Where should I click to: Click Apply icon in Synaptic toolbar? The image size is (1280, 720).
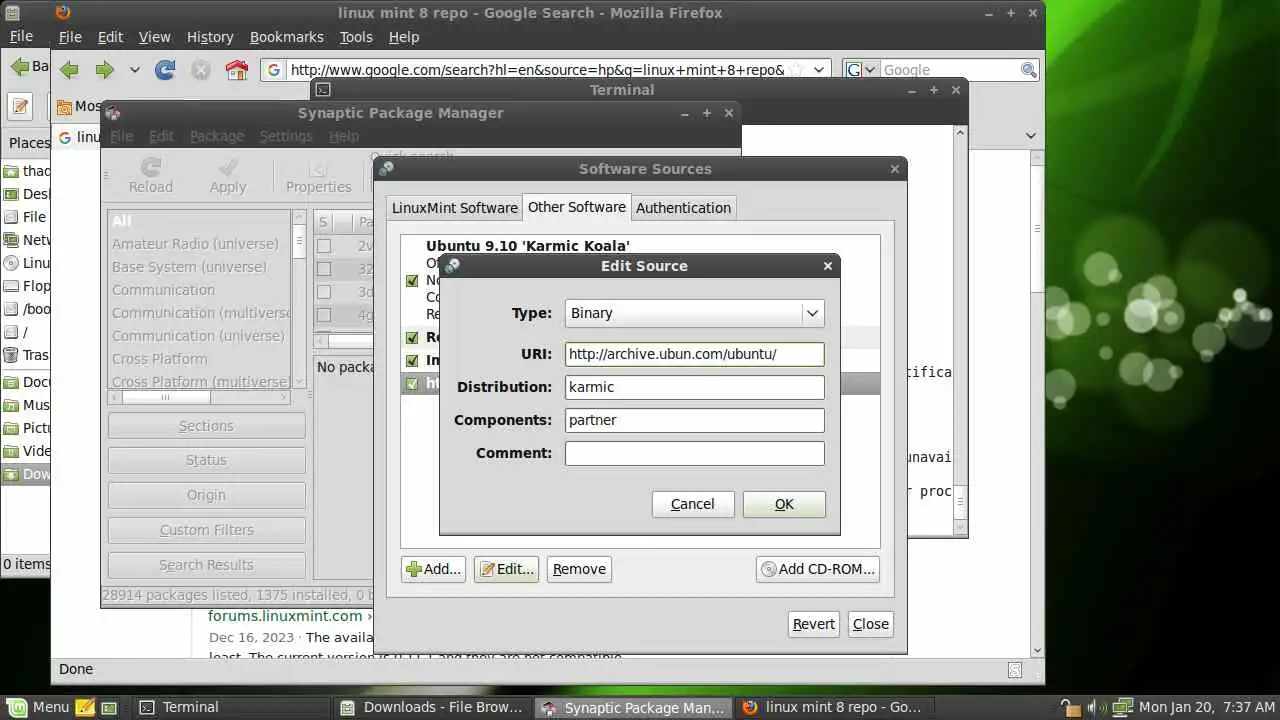[x=228, y=166]
